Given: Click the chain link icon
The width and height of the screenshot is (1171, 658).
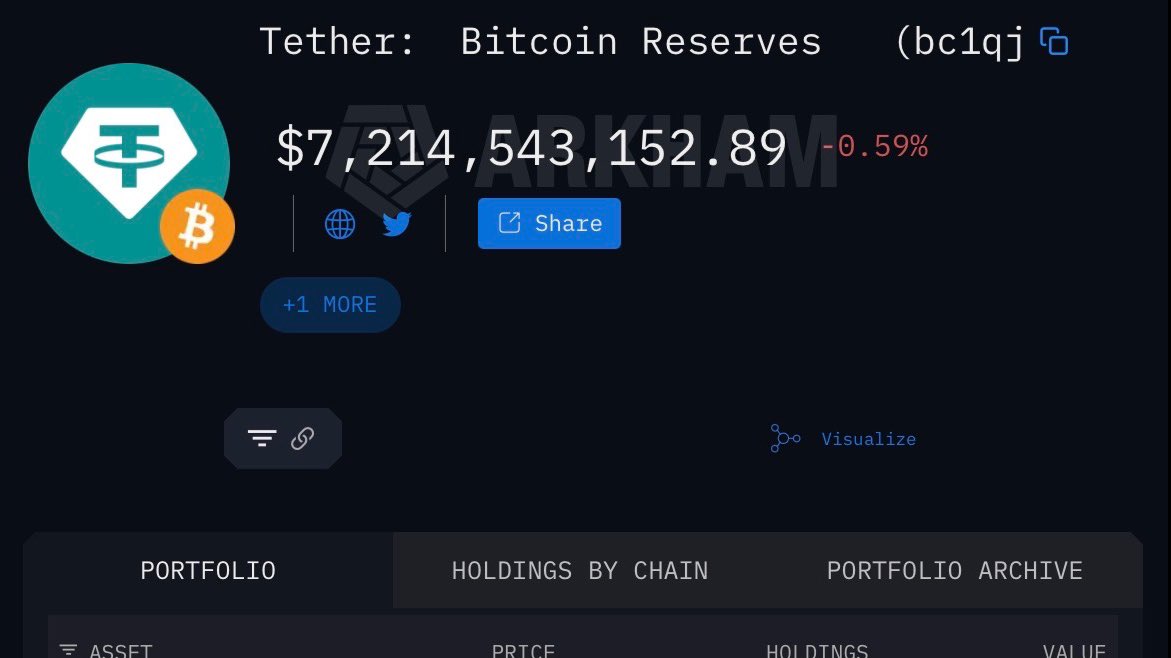Looking at the screenshot, I should (x=303, y=438).
